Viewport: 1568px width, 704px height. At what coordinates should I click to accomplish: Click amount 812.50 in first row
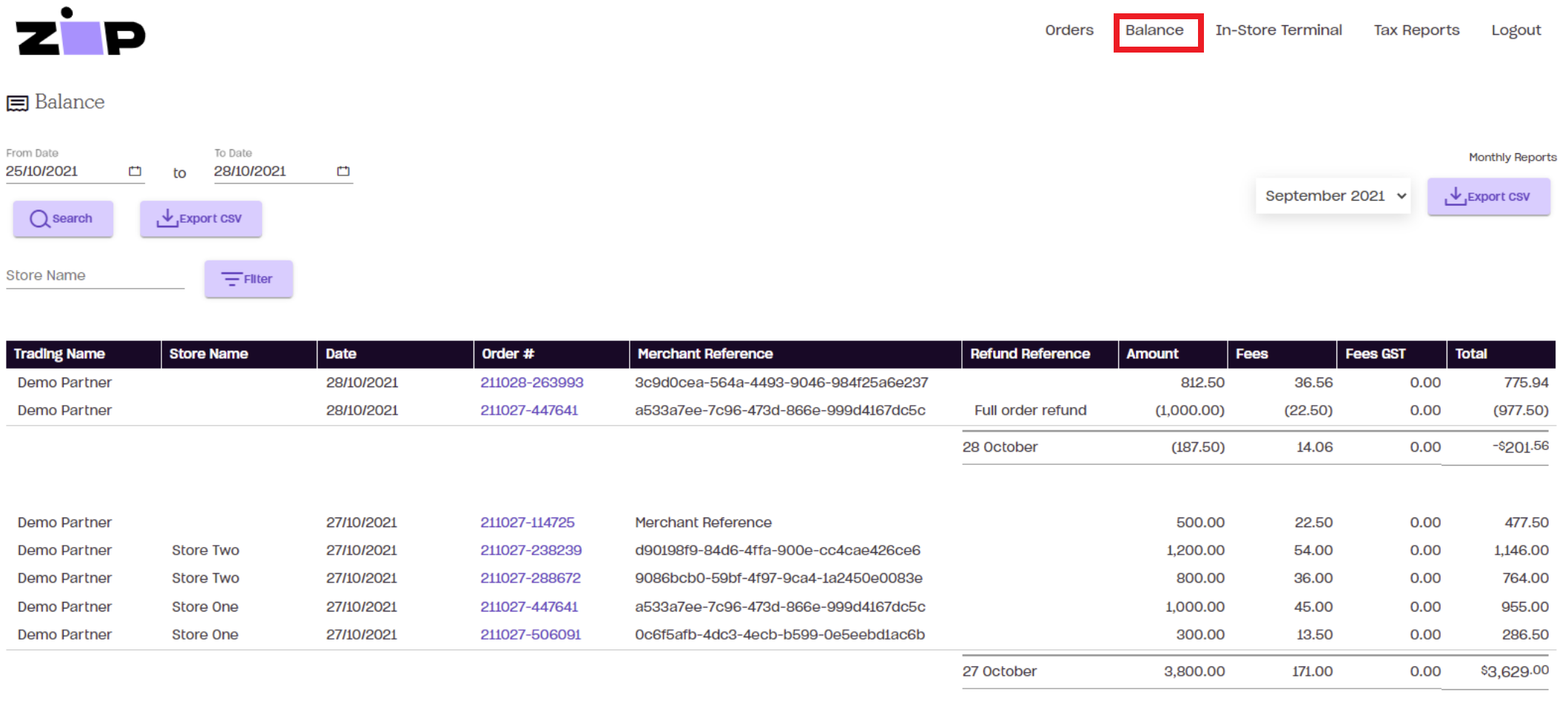[1202, 383]
